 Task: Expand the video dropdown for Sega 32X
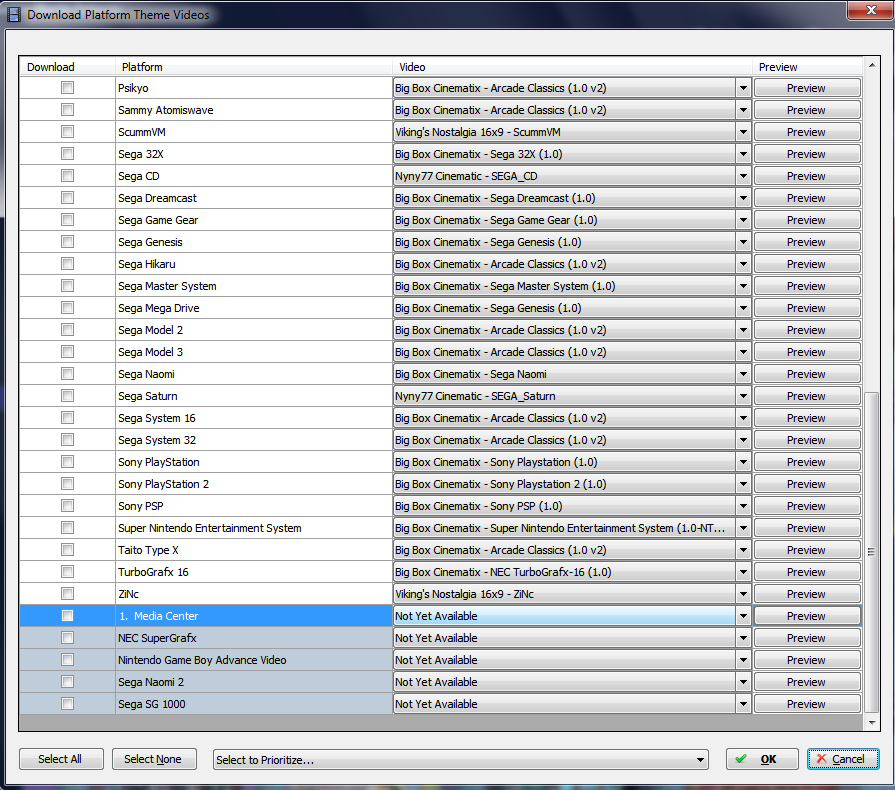[743, 154]
